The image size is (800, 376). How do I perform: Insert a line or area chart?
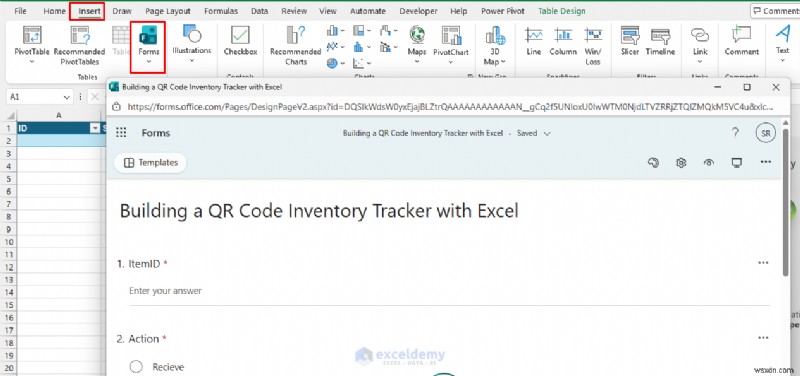335,47
